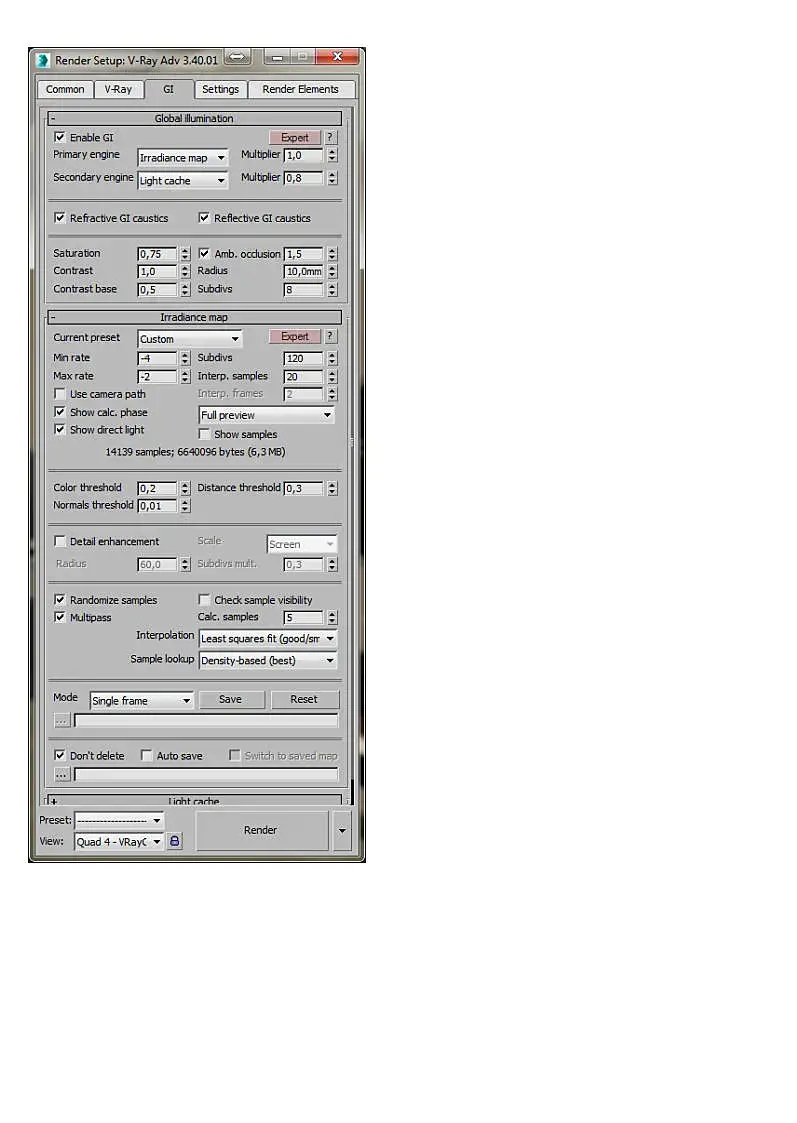Switch to the Common tab
Image resolution: width=797 pixels, height=1123 pixels.
click(65, 90)
